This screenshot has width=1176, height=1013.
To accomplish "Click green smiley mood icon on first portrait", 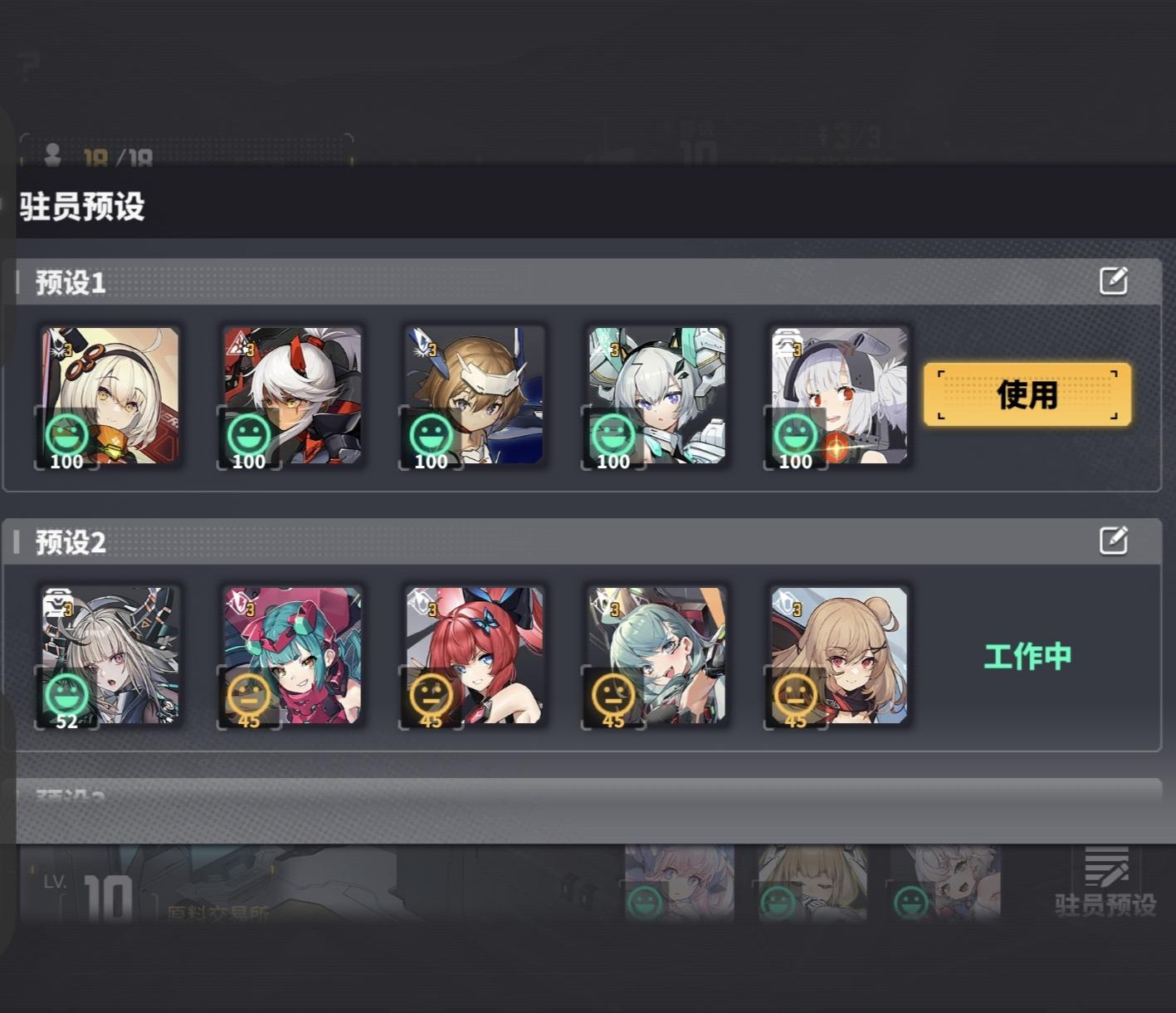I will 67,433.
